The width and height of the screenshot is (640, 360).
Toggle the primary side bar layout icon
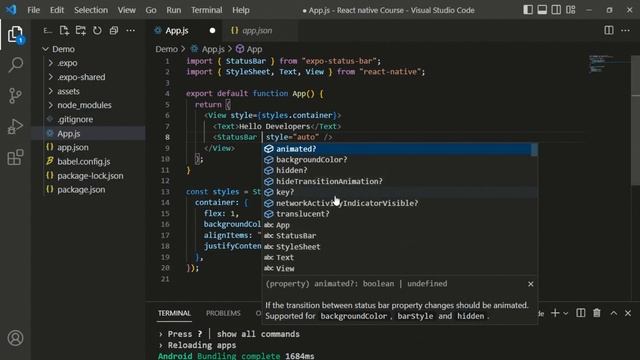tap(528, 10)
